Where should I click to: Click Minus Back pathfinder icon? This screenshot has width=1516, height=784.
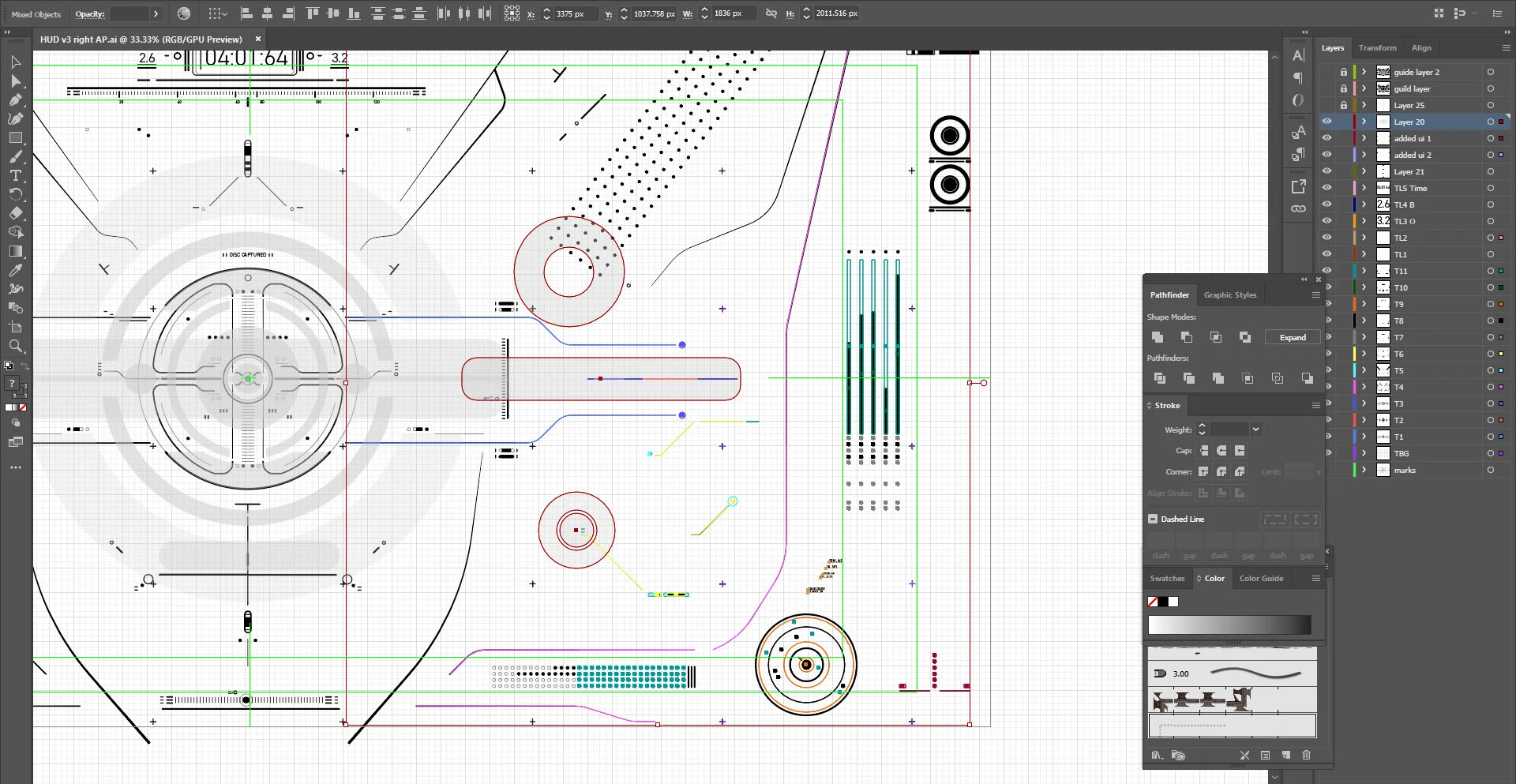pyautogui.click(x=1308, y=378)
